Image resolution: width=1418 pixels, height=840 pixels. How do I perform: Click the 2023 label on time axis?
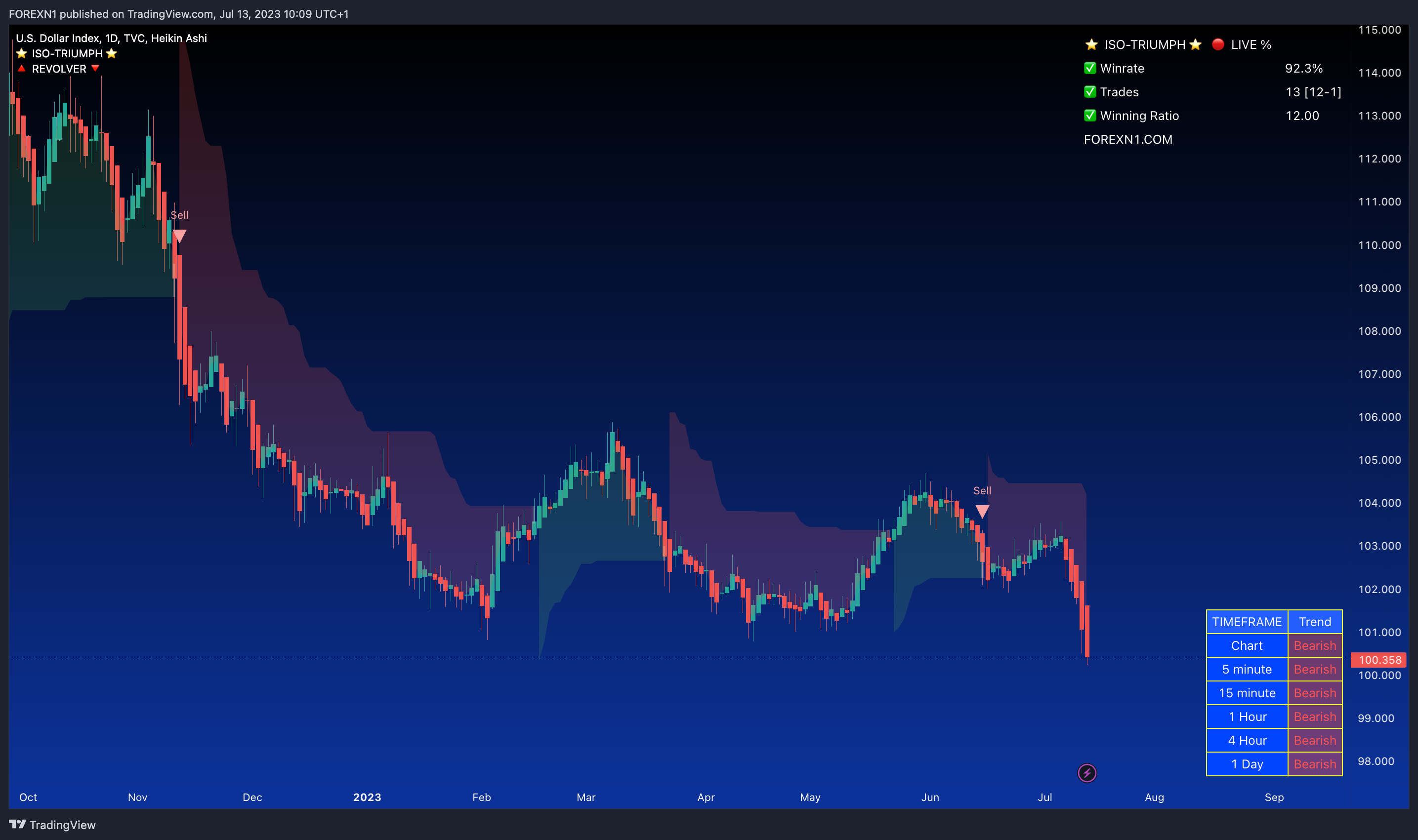pos(367,797)
